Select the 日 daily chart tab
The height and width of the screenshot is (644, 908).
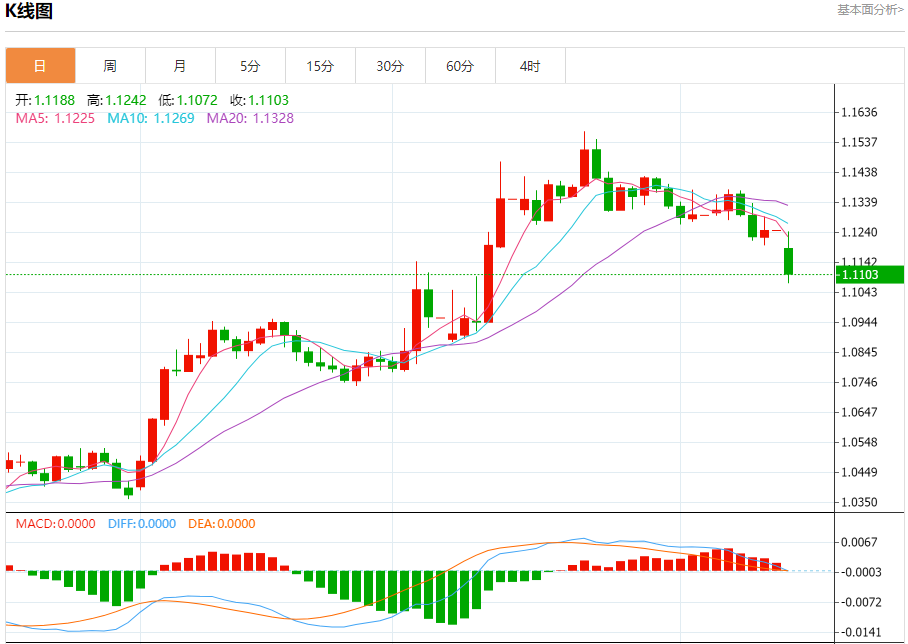[41, 66]
